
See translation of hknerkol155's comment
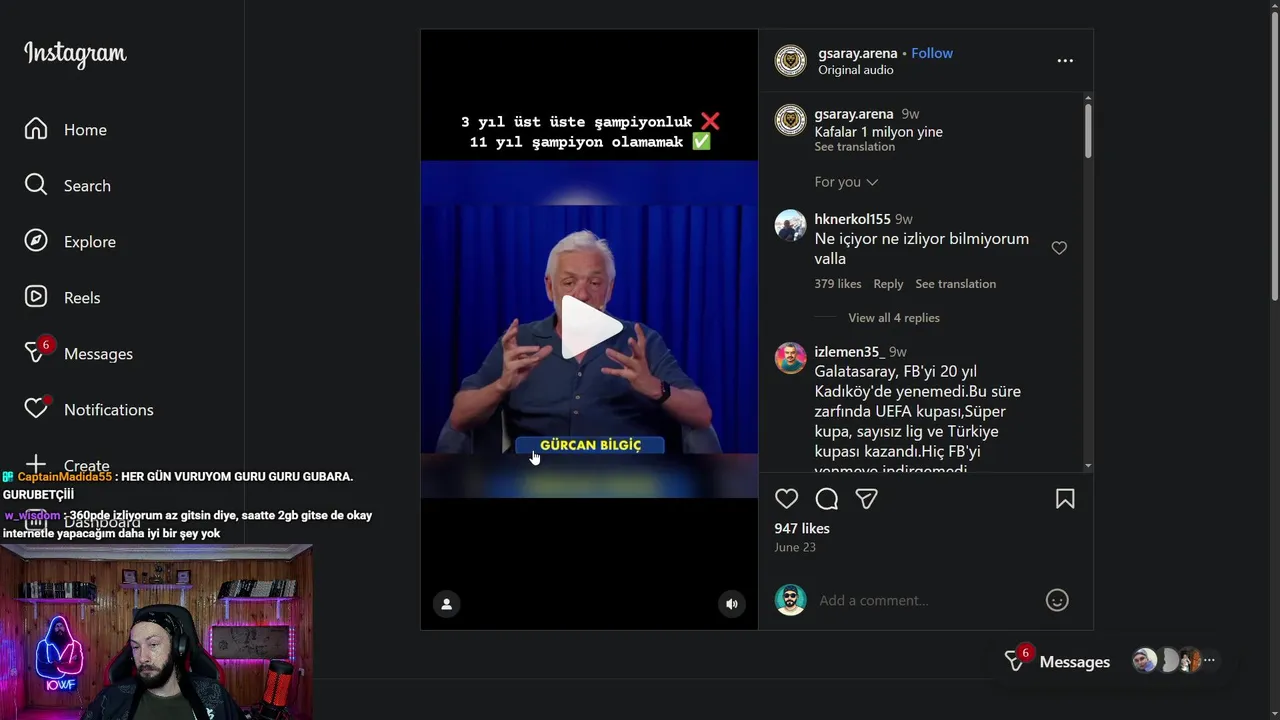click(x=955, y=284)
